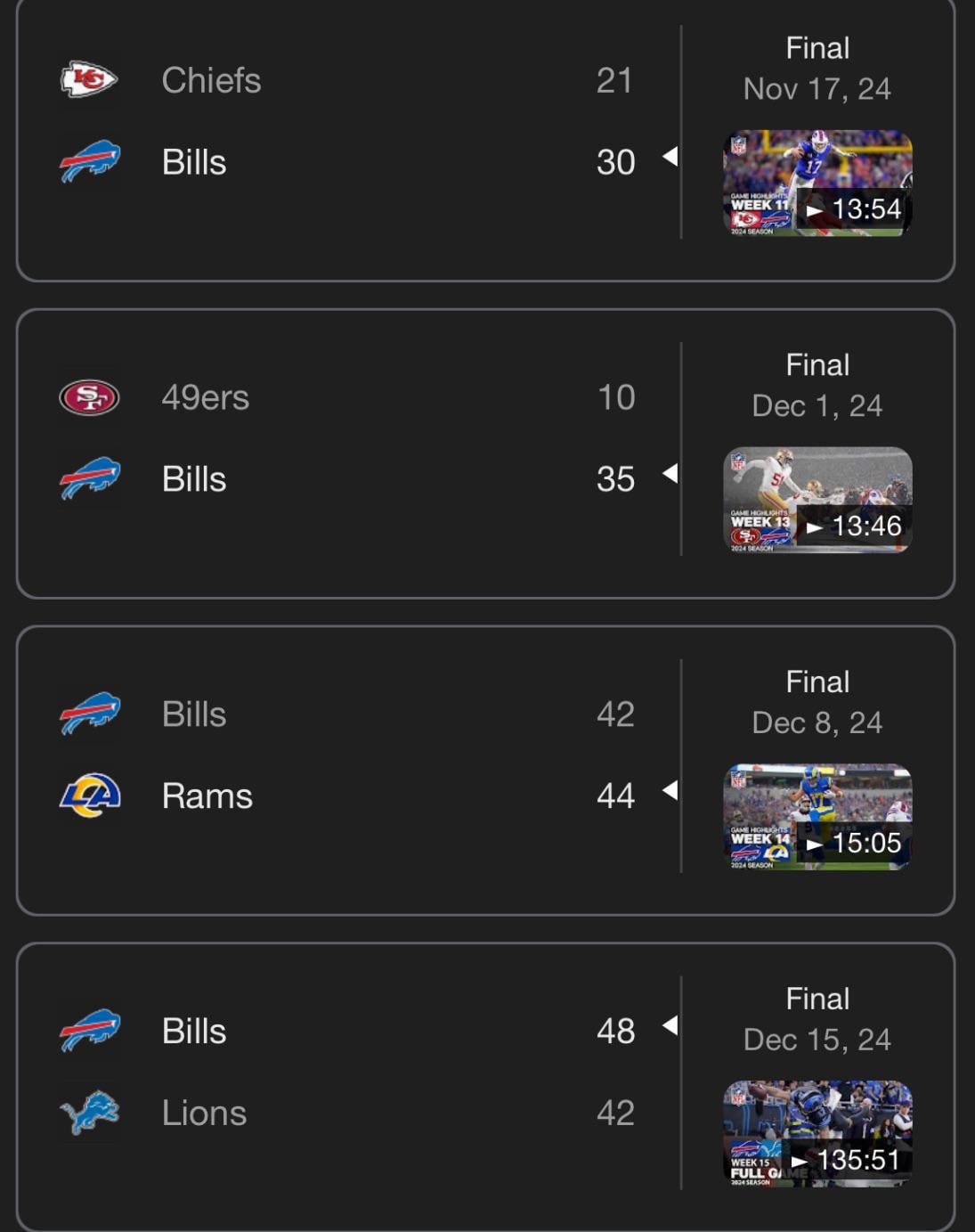Viewport: 975px width, 1232px height.
Task: Play the Week 13 49ers-Bills highlights video
Action: 817,500
